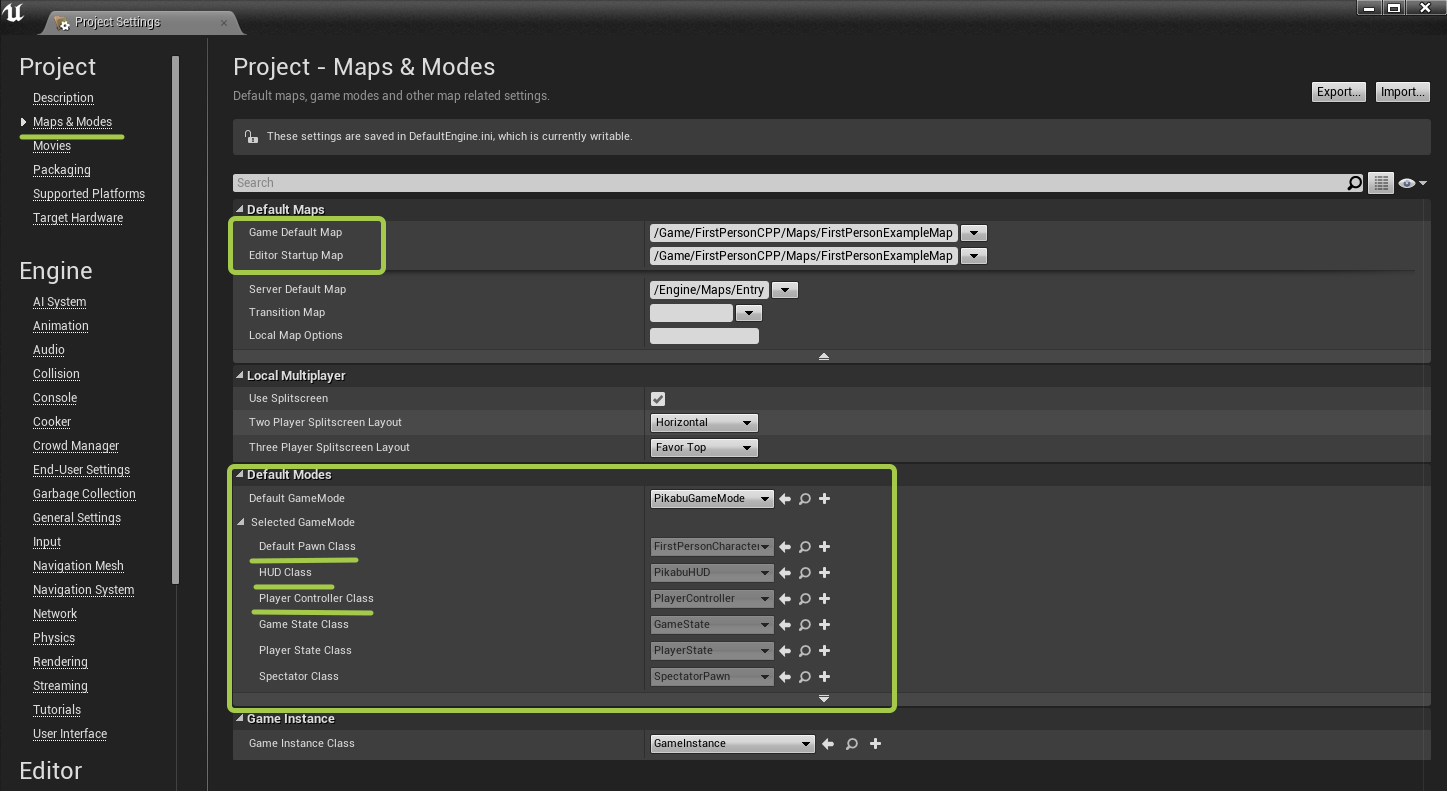Create new HUD Class with plus icon
Viewport: 1447px width, 791px height.
click(824, 573)
